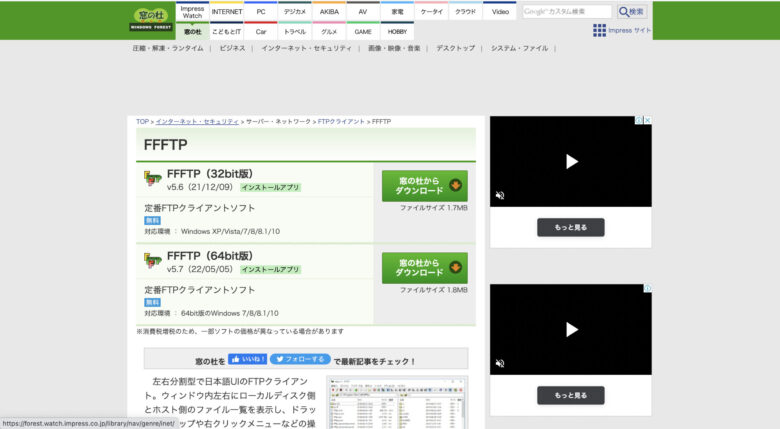Viewport: 780px width, 429px height.
Task: Open the グルメ tab
Action: 329,31
